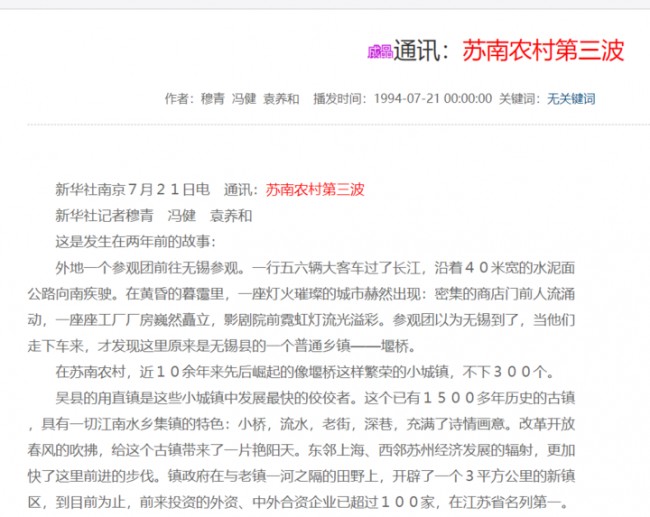Click the line starting 外地一个参观团前往无锡参观
Viewport: 650px width, 517px height.
pos(315,267)
